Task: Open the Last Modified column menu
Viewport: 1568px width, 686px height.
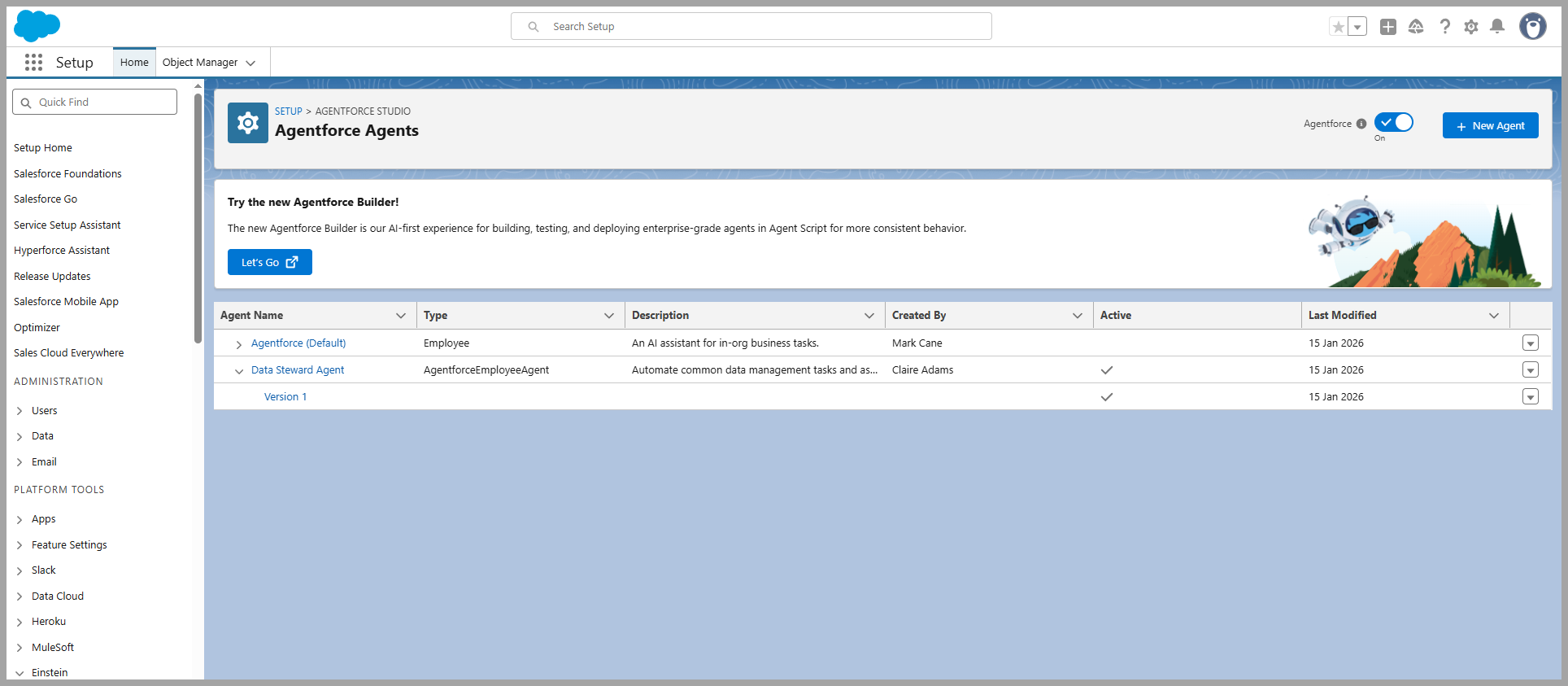Action: pyautogui.click(x=1494, y=316)
